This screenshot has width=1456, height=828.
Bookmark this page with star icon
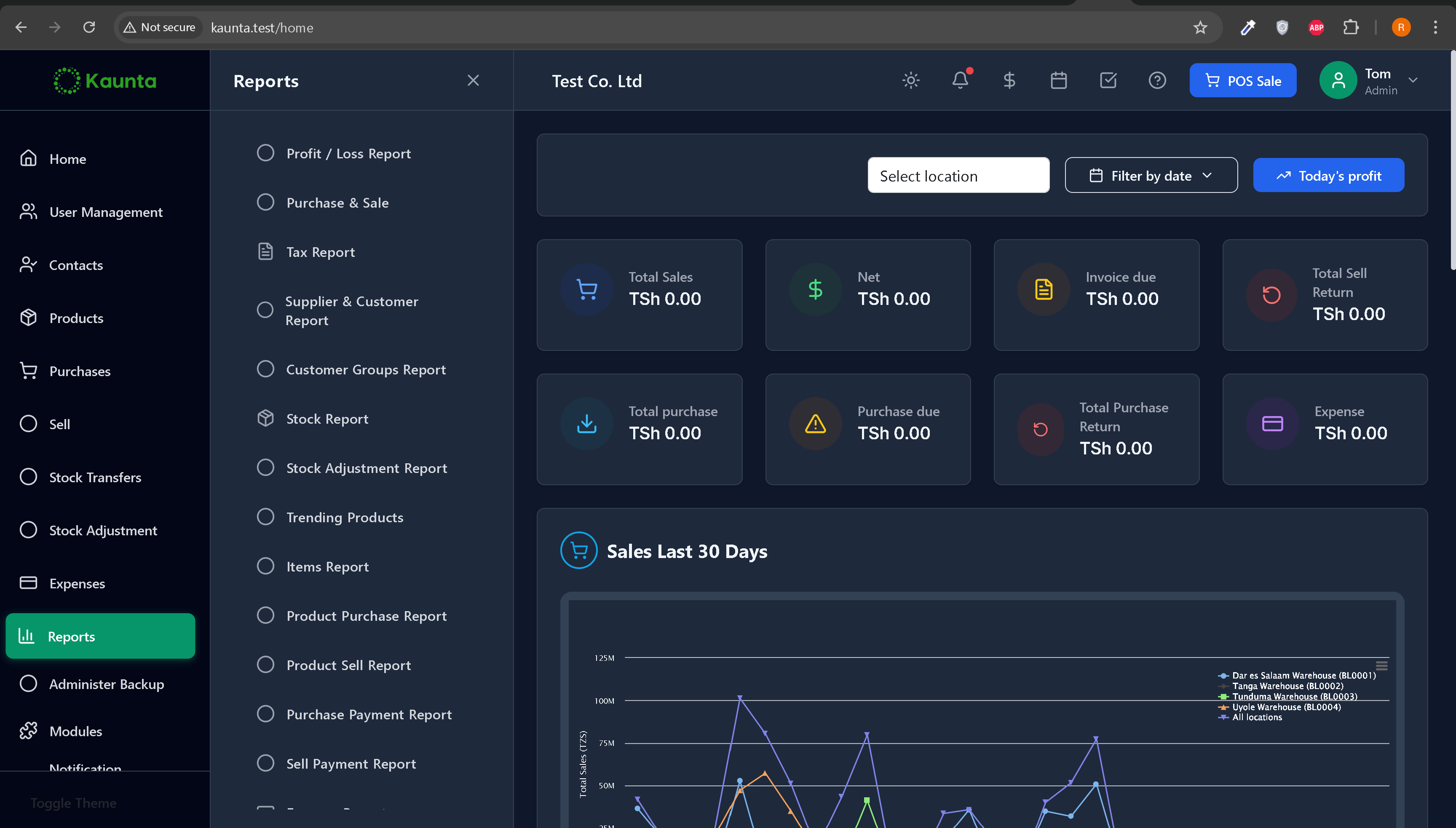click(x=1200, y=27)
